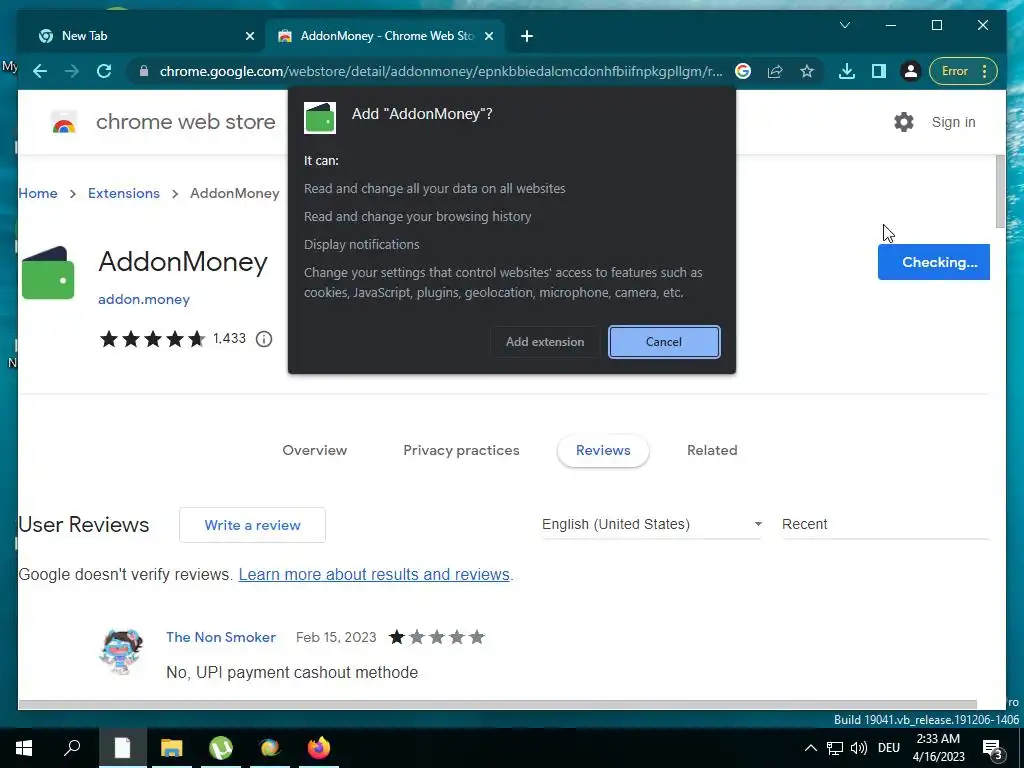The image size is (1024, 768).
Task: Open File Explorer from taskbar
Action: 172,748
